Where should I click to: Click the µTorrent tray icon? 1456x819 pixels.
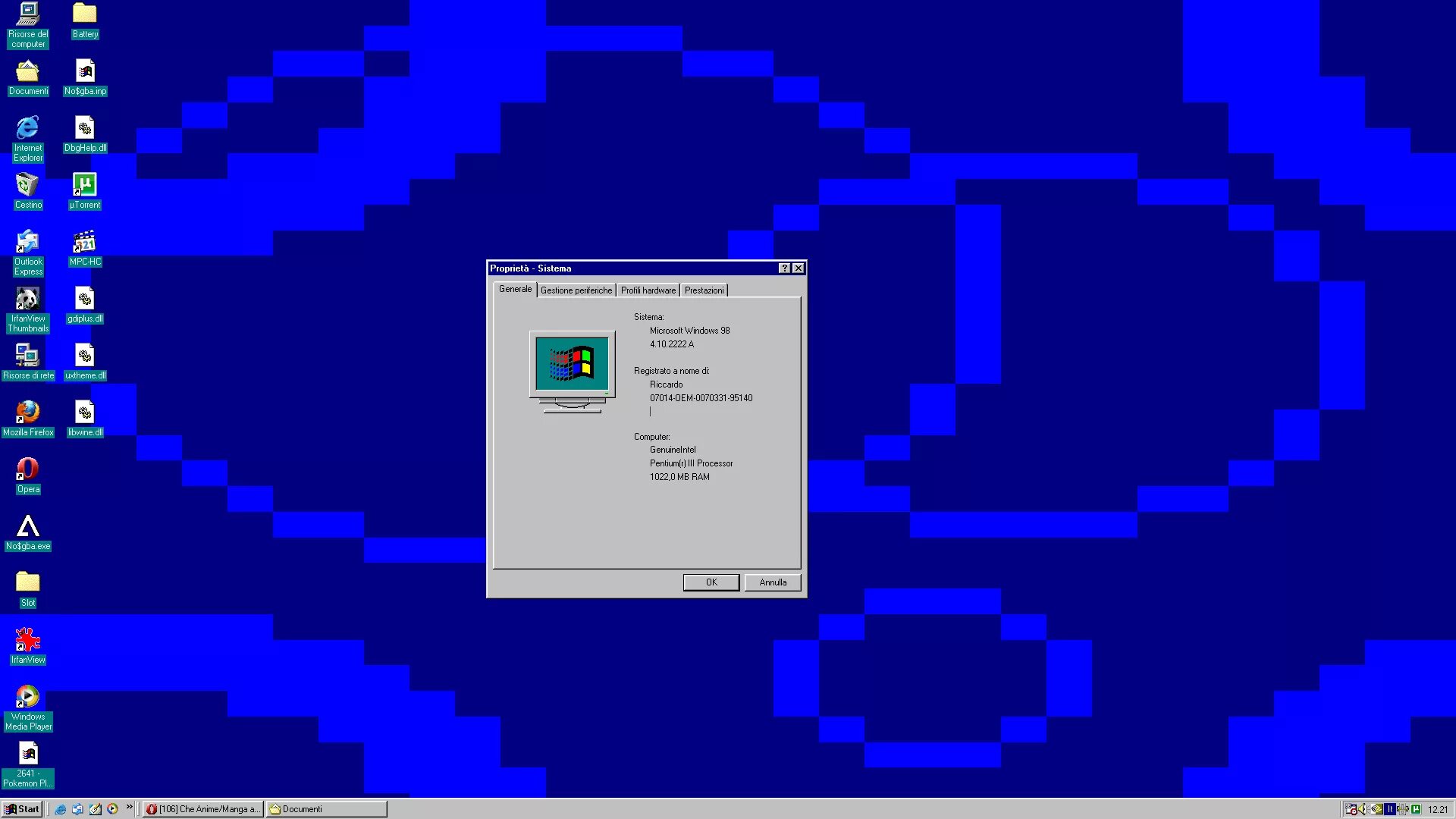pos(1416,809)
